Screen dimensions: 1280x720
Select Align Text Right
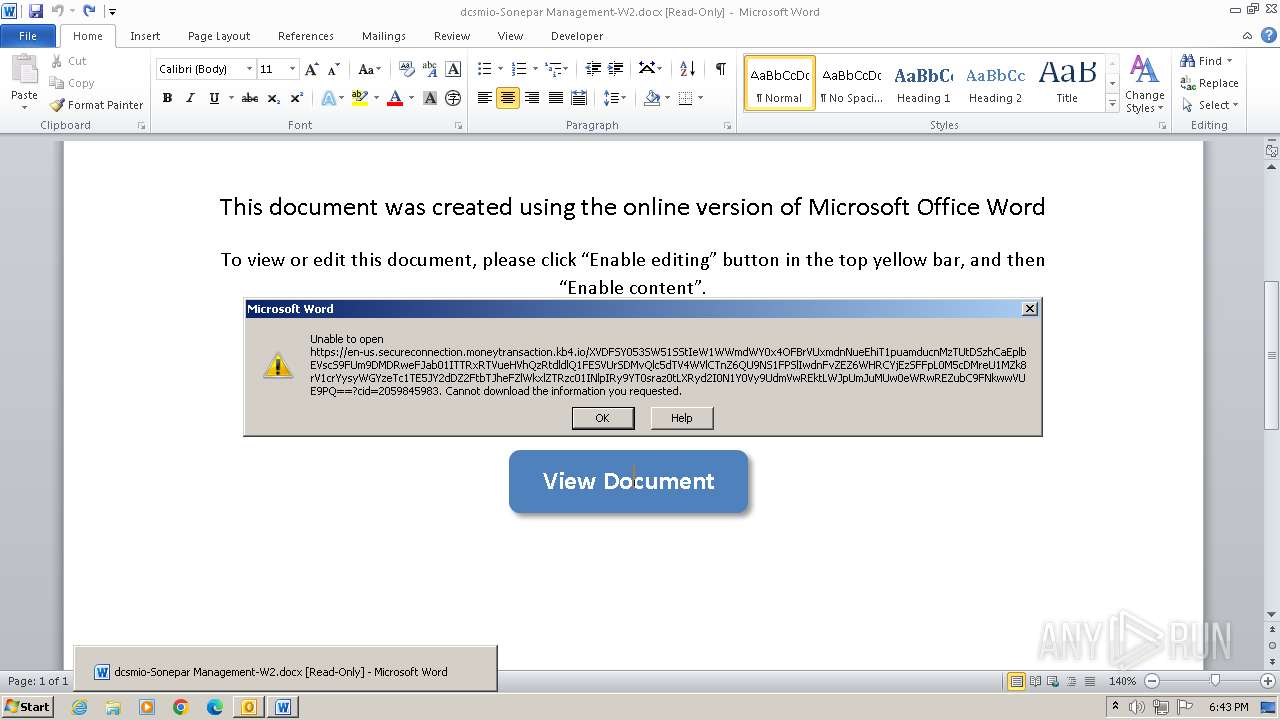coord(532,98)
